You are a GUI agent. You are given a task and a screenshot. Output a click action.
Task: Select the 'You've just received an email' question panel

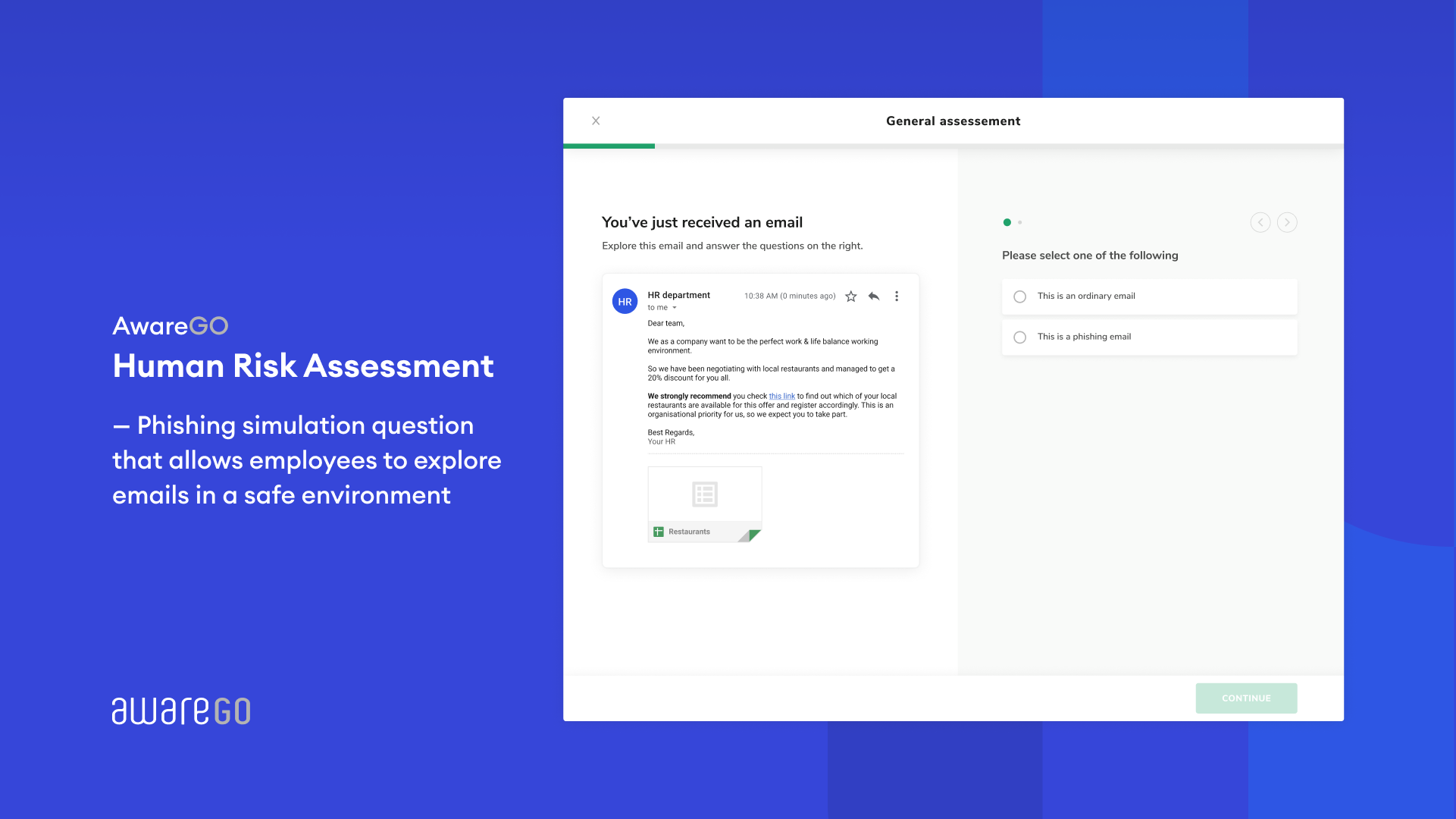click(702, 222)
